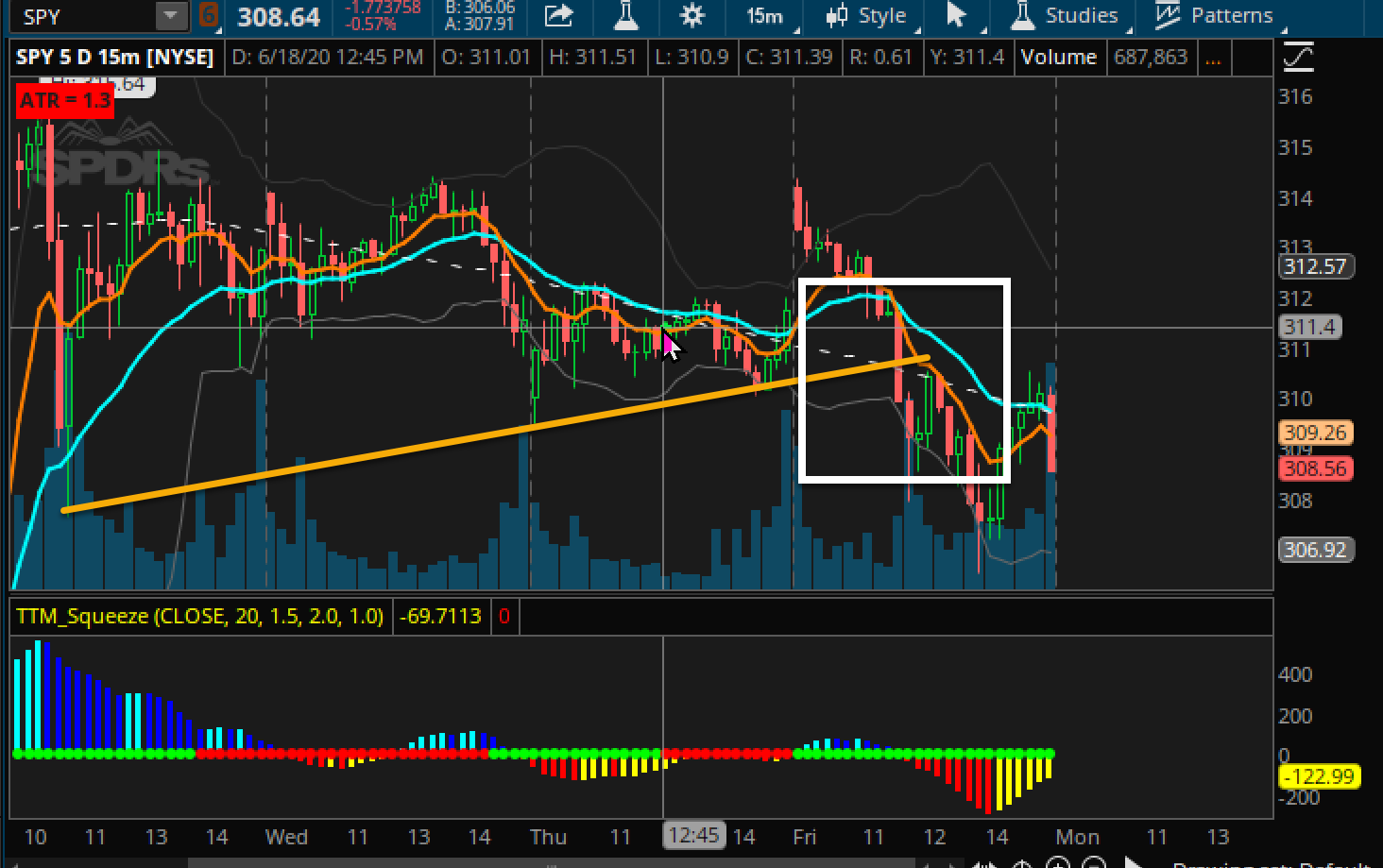This screenshot has width=1383, height=868.
Task: Click the orange 309.26 price bubble
Action: tap(1316, 433)
